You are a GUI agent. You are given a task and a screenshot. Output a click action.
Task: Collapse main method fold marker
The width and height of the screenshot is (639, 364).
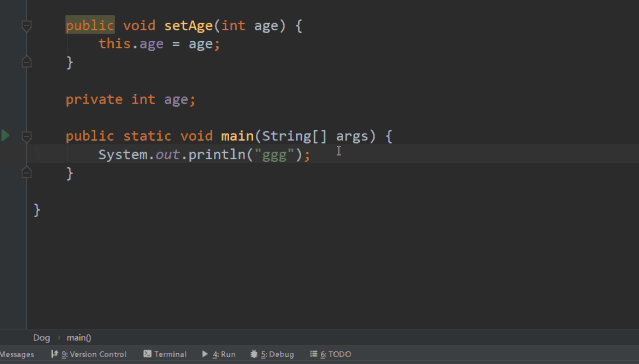(x=26, y=137)
